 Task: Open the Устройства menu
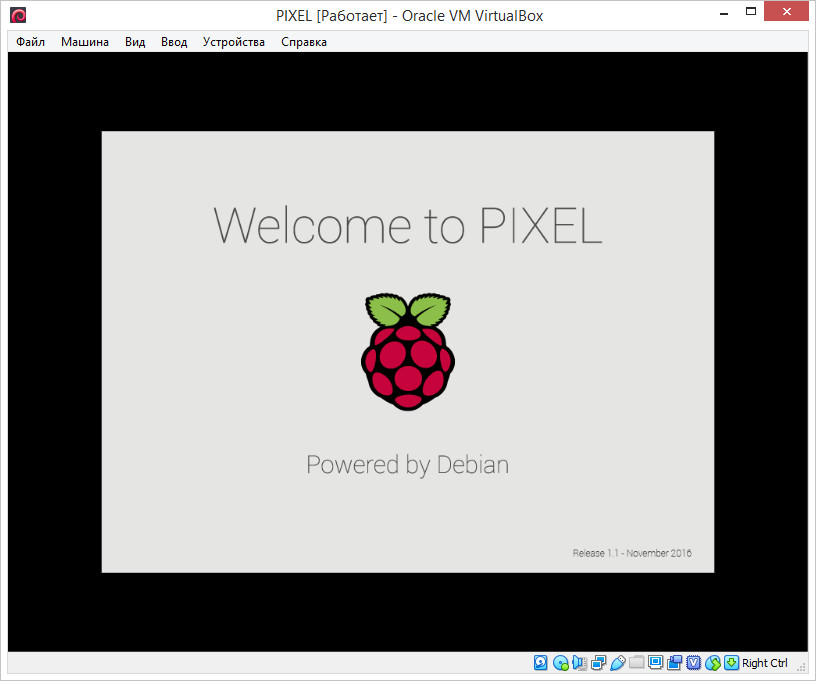pos(234,42)
